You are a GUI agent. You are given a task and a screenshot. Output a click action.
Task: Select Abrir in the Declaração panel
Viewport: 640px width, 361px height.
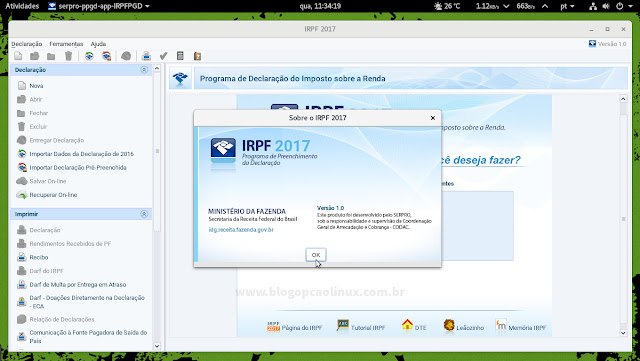coord(36,99)
